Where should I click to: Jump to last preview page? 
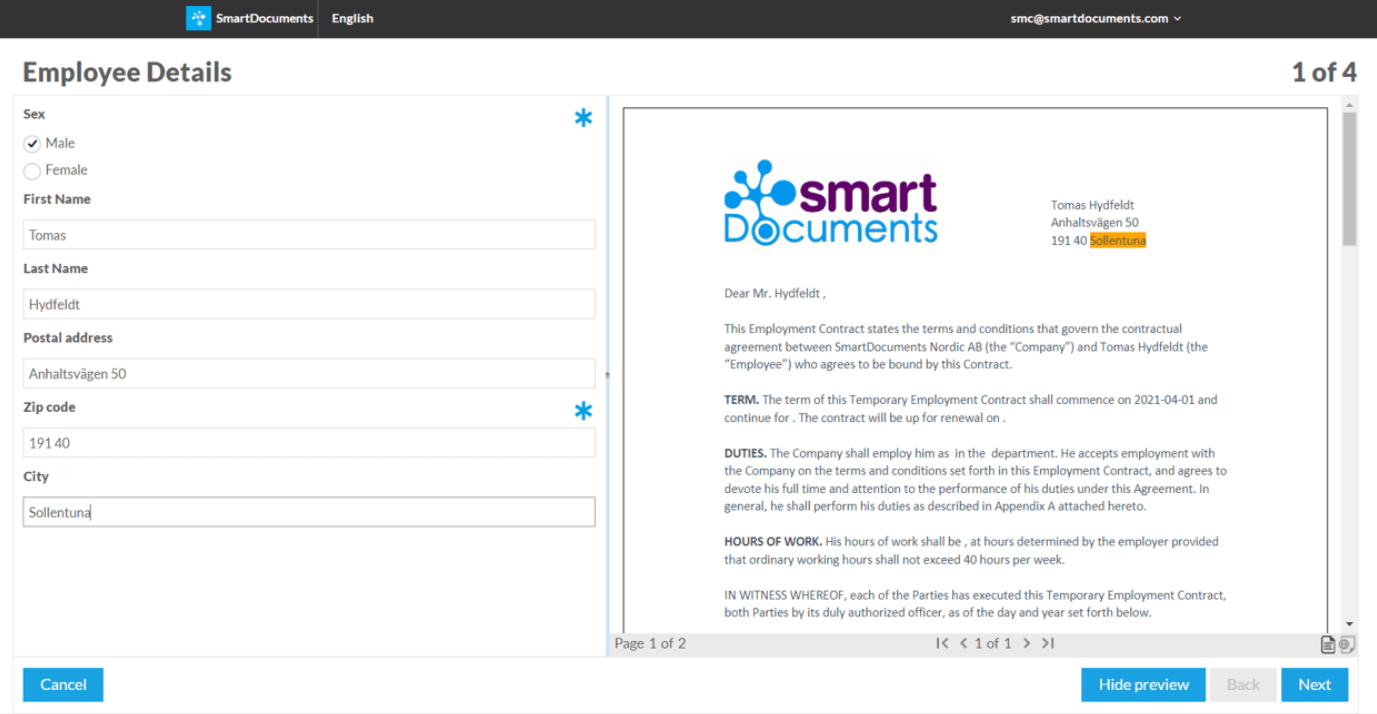click(1048, 643)
